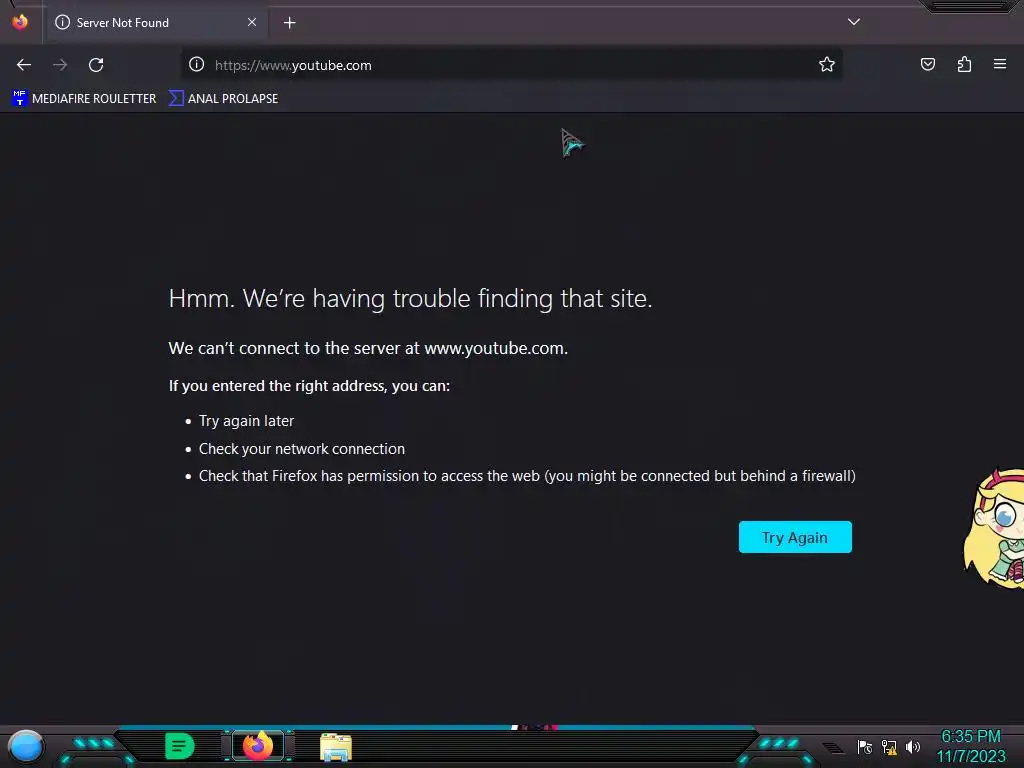Expand the list all tabs chevron

click(854, 22)
